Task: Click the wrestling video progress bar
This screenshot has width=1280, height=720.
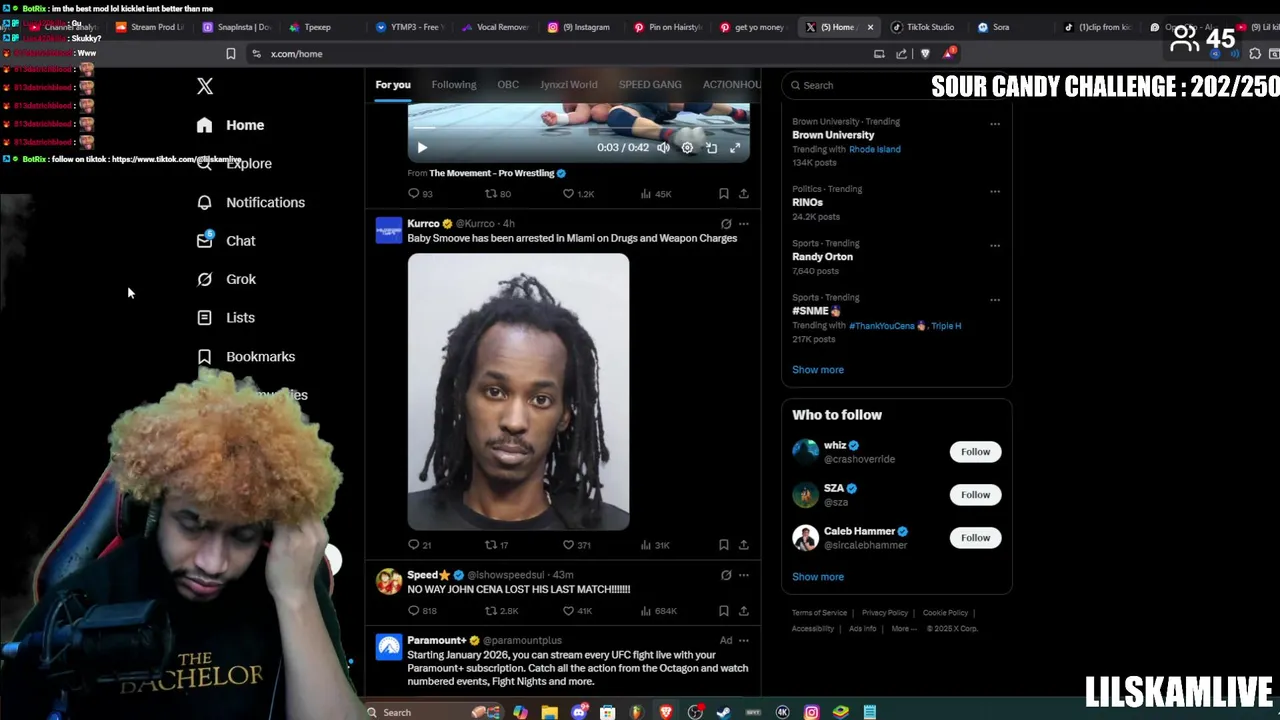Action: click(578, 128)
